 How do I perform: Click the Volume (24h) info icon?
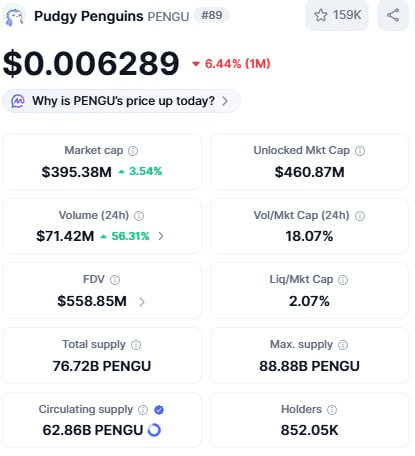point(139,216)
